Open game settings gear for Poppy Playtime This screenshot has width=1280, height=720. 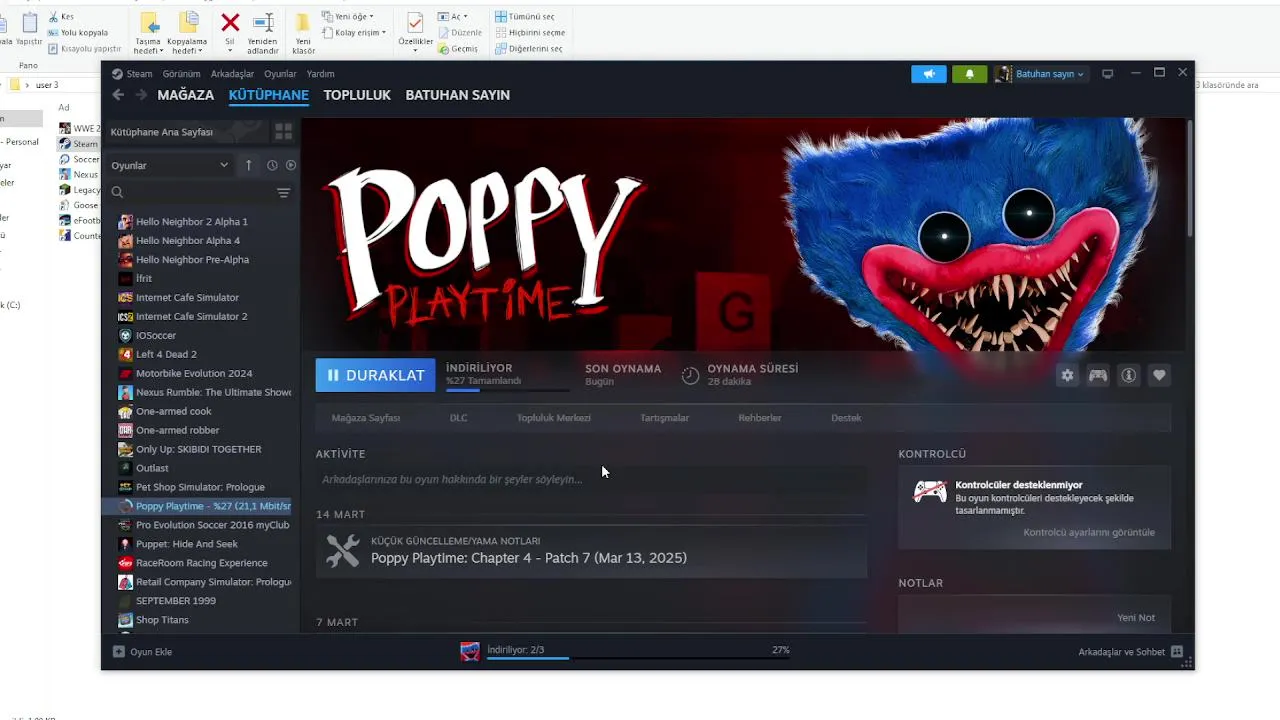(x=1067, y=375)
